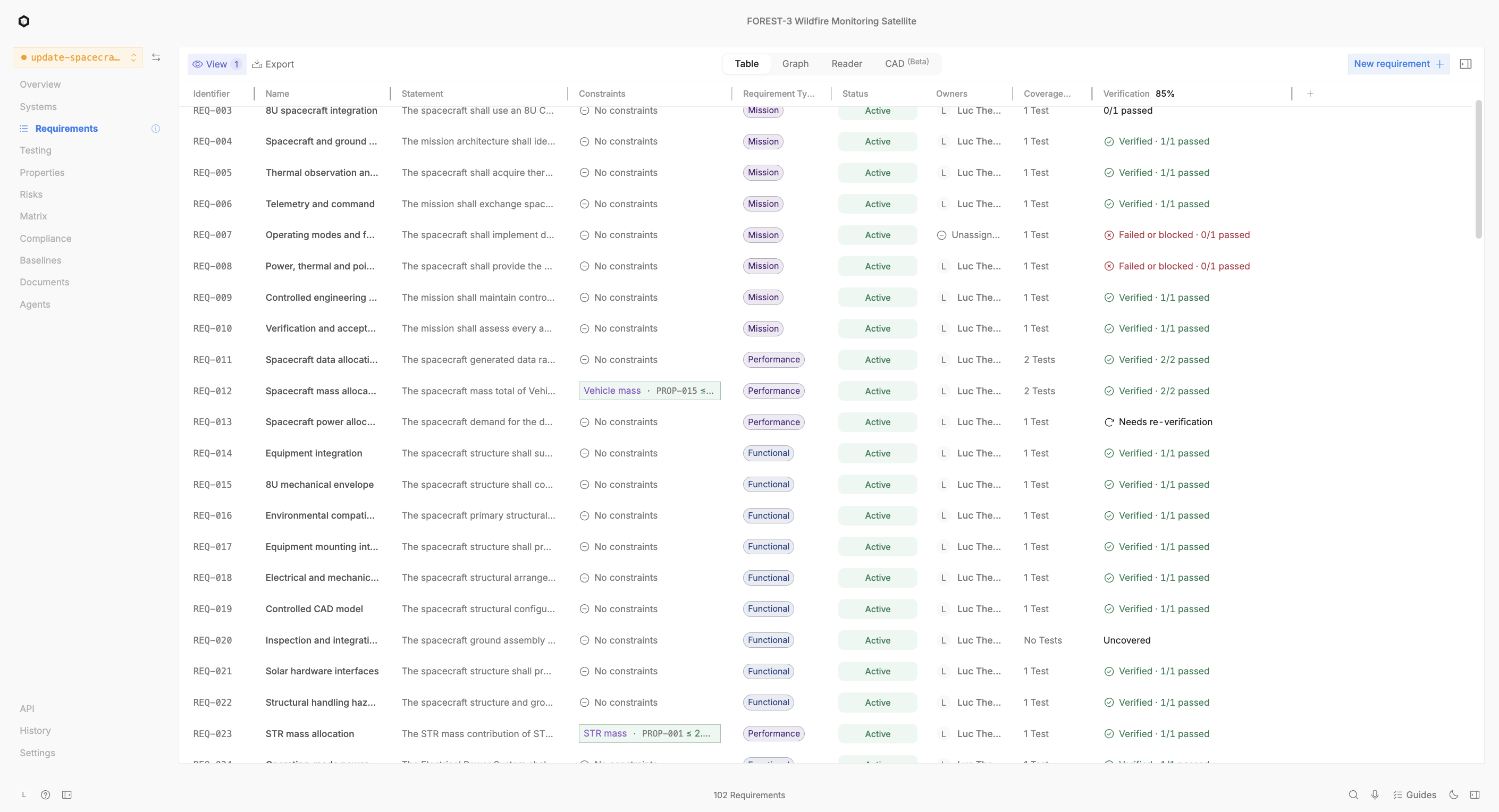Add a column with the plus icon
Viewport: 1499px width, 812px height.
coord(1310,94)
